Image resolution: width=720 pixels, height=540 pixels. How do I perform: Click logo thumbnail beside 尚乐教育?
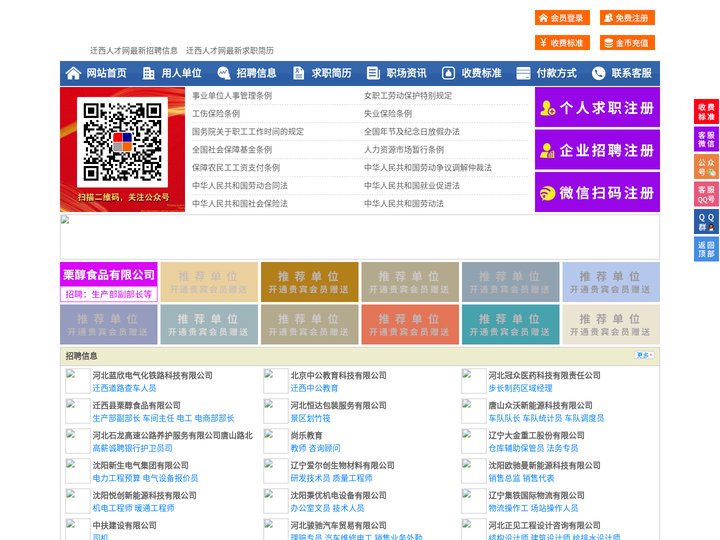tap(276, 441)
